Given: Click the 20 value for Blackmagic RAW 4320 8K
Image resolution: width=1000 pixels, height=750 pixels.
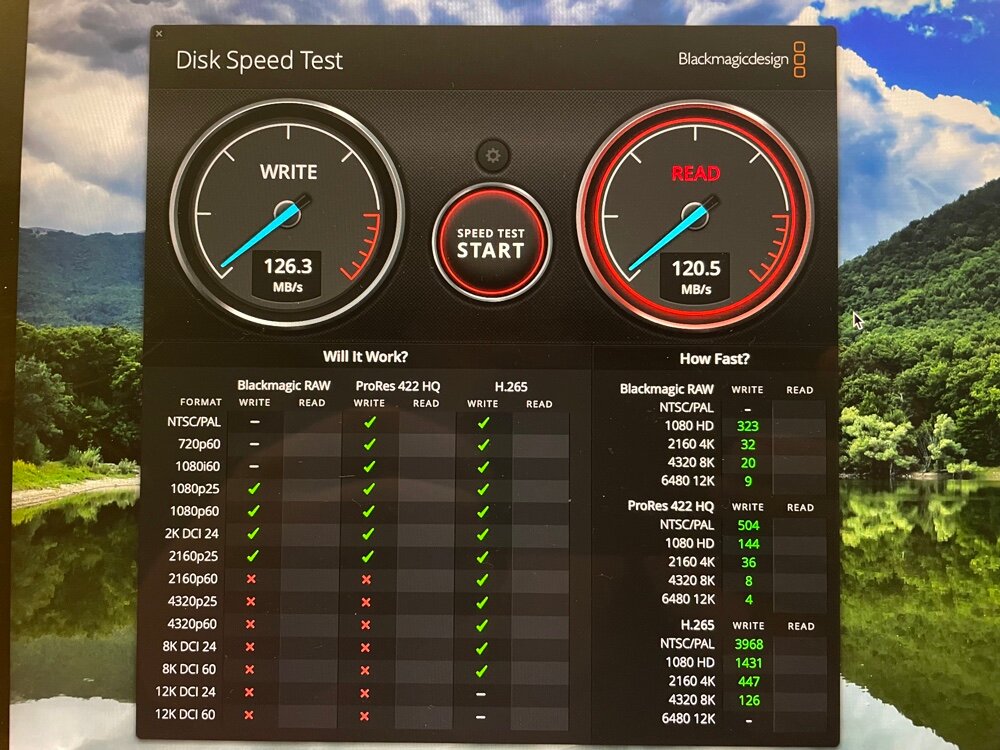Looking at the screenshot, I should point(748,463).
